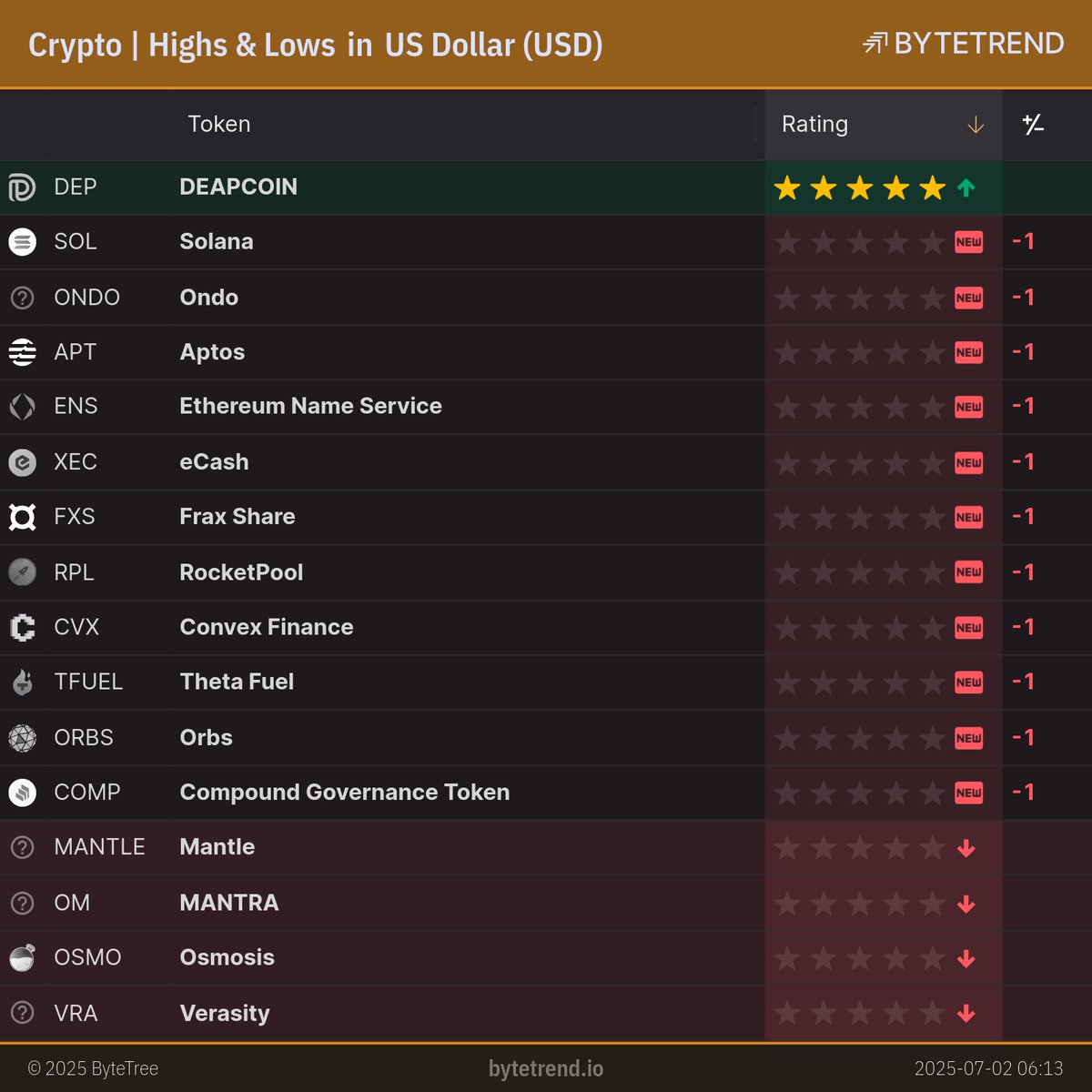Click the eCash token logo icon
This screenshot has height=1092, width=1092.
[x=22, y=462]
